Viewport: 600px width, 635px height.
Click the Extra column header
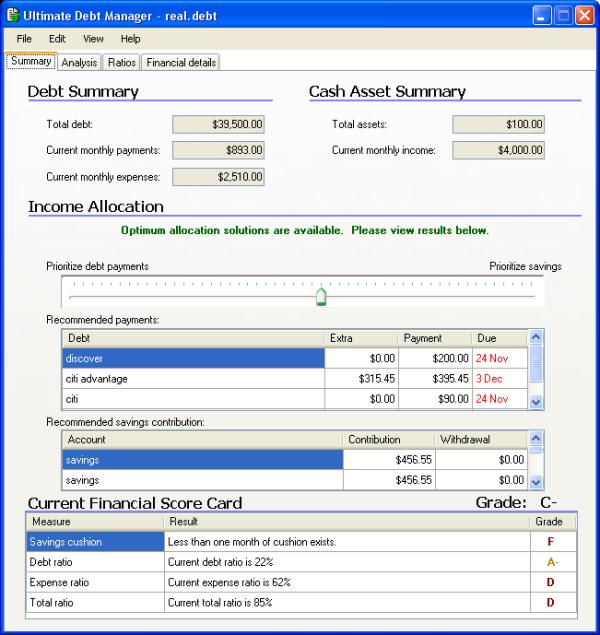point(361,338)
